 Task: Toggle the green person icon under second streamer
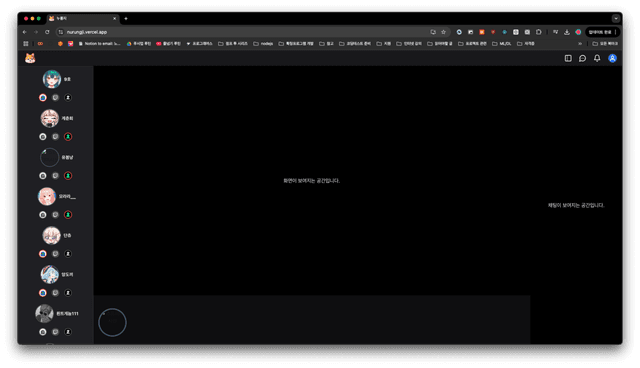click(x=68, y=137)
